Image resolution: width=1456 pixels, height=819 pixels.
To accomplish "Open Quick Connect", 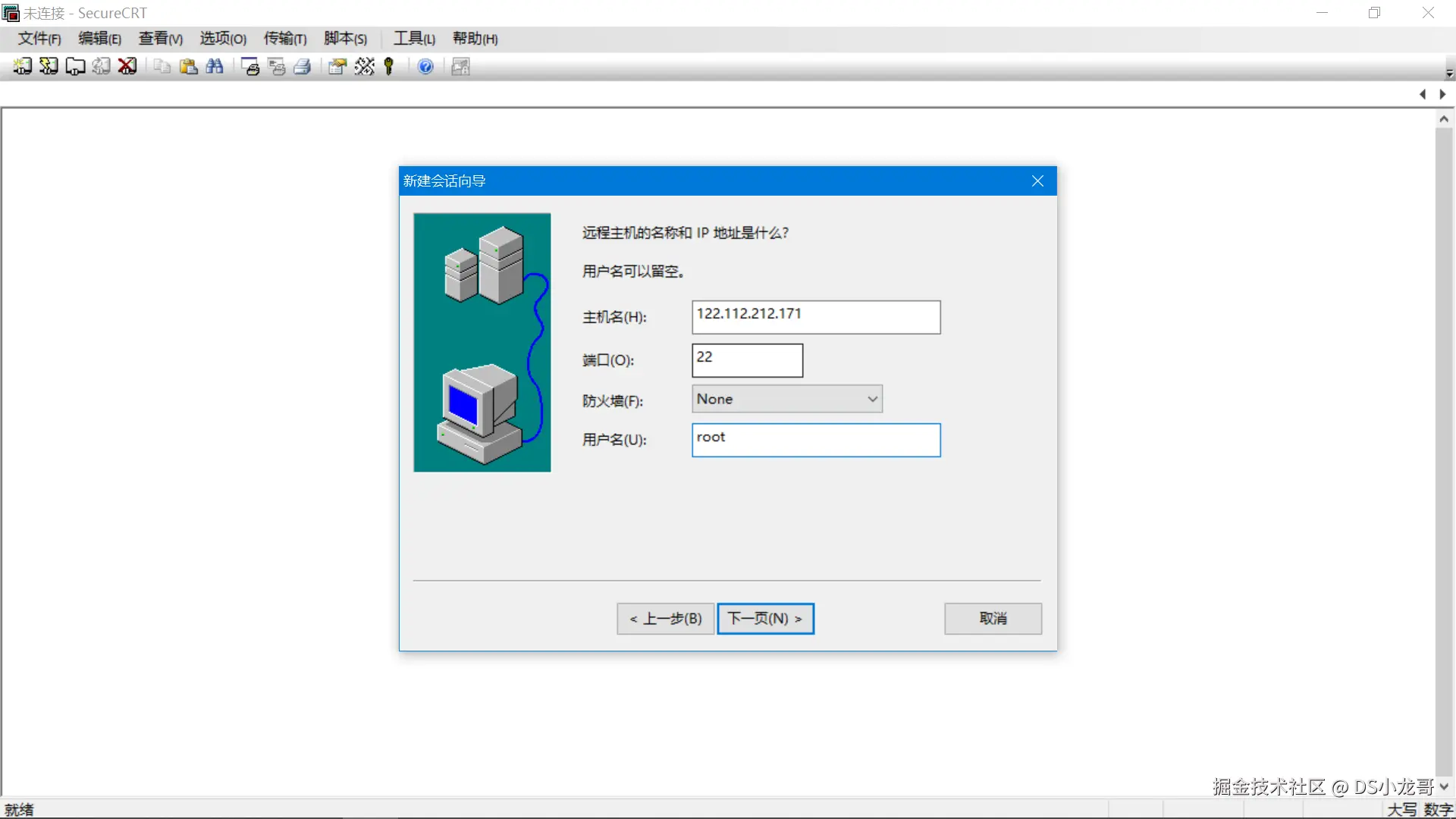I will pos(48,67).
